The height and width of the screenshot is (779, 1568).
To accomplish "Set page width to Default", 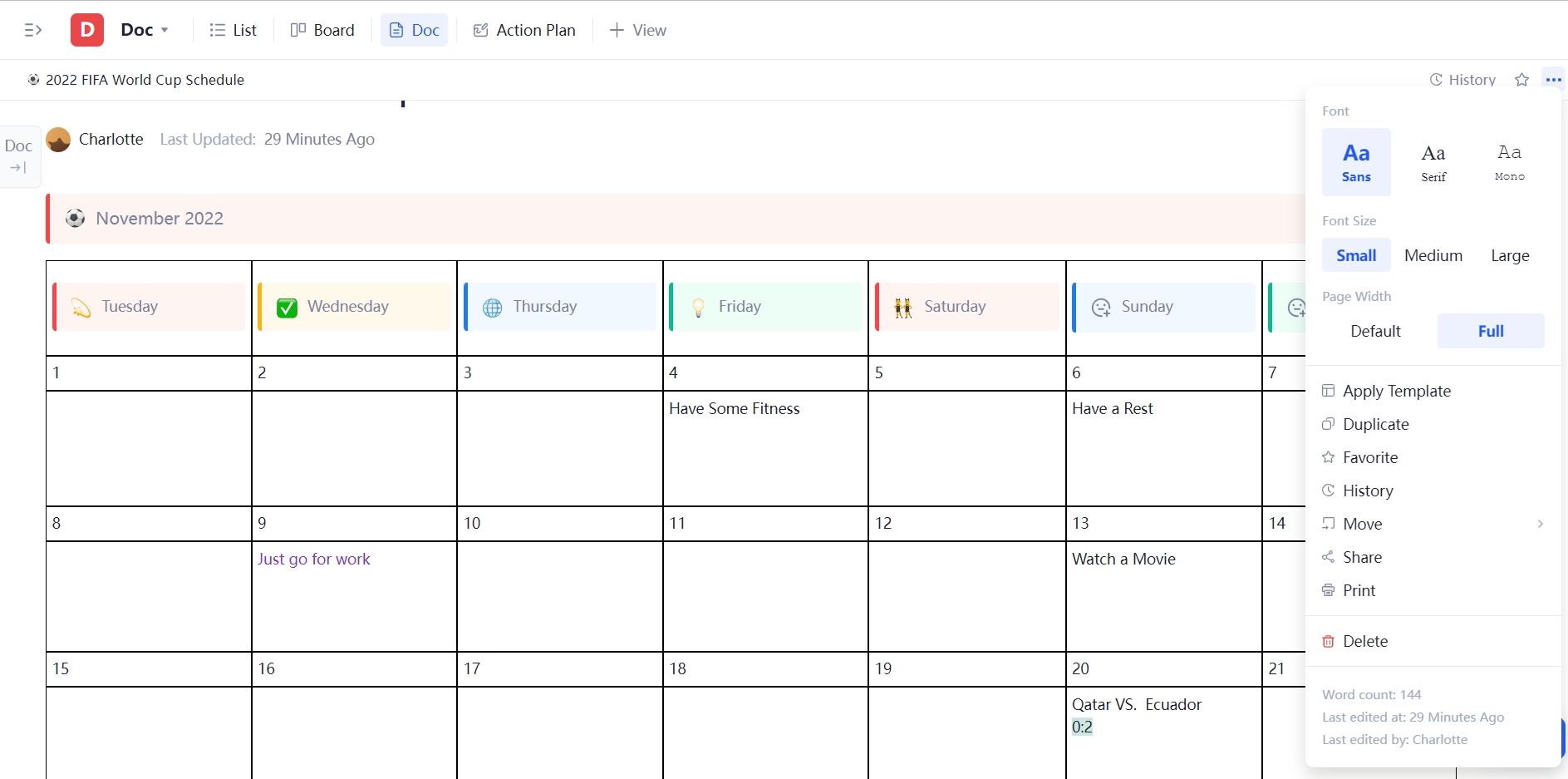I will pos(1375,331).
